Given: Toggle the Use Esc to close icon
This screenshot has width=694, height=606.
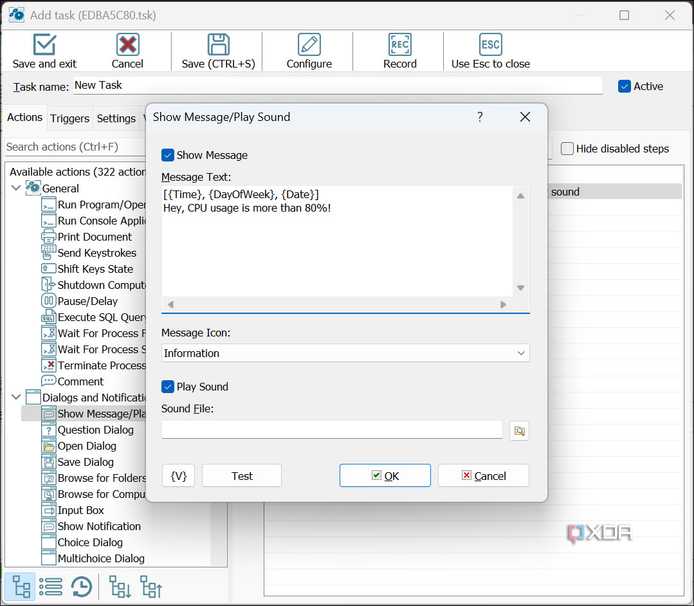Looking at the screenshot, I should click(x=490, y=45).
